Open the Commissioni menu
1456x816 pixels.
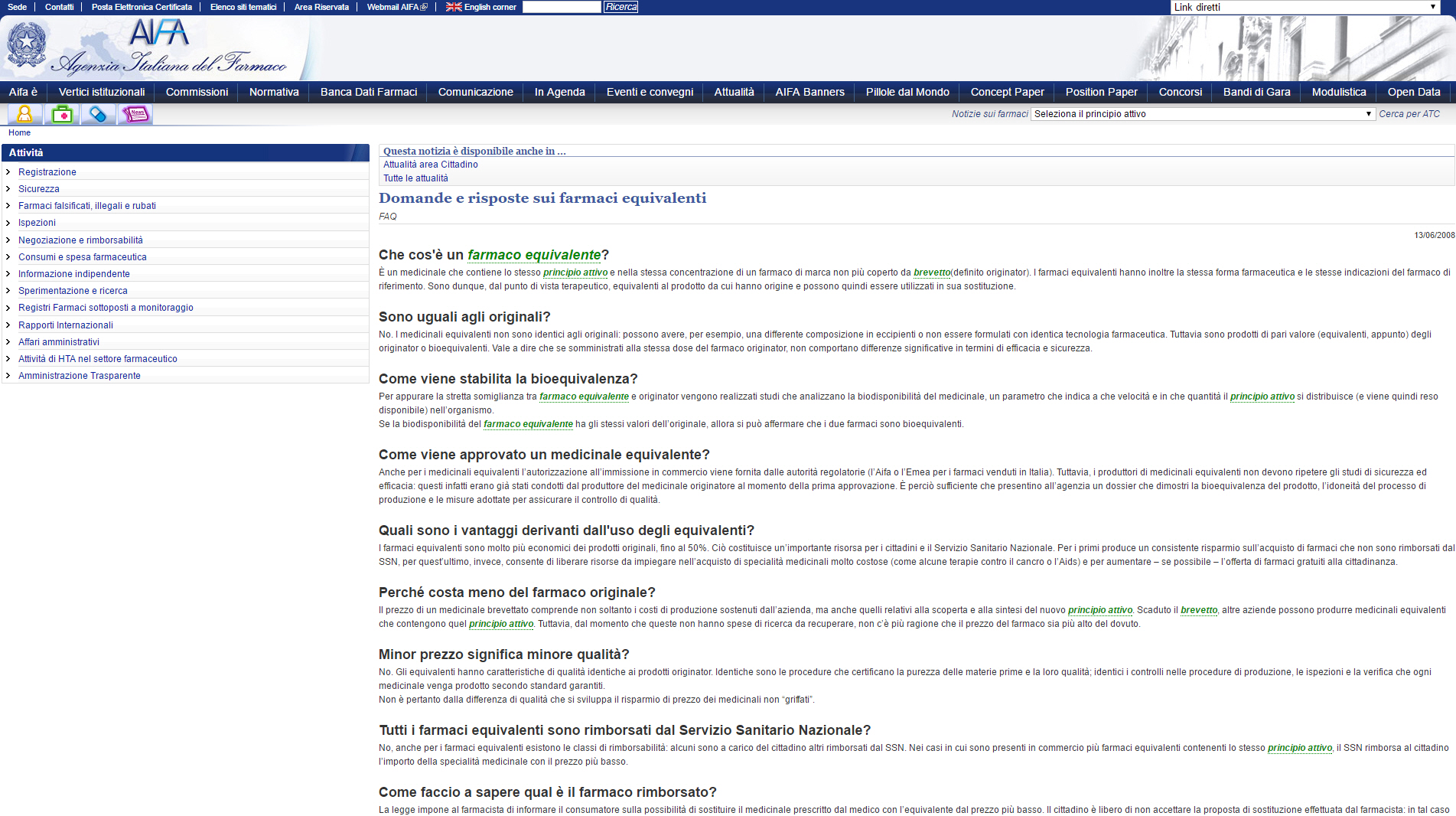(x=197, y=92)
